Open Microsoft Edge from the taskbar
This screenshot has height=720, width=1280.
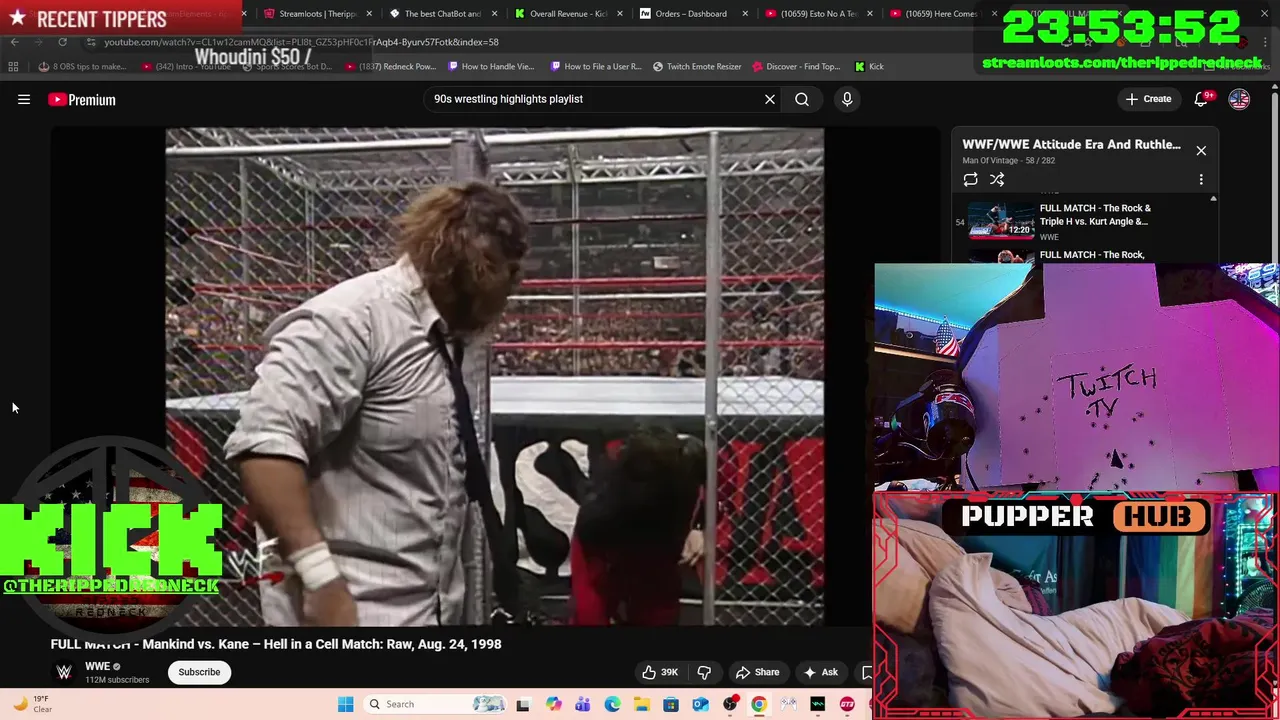(x=612, y=704)
